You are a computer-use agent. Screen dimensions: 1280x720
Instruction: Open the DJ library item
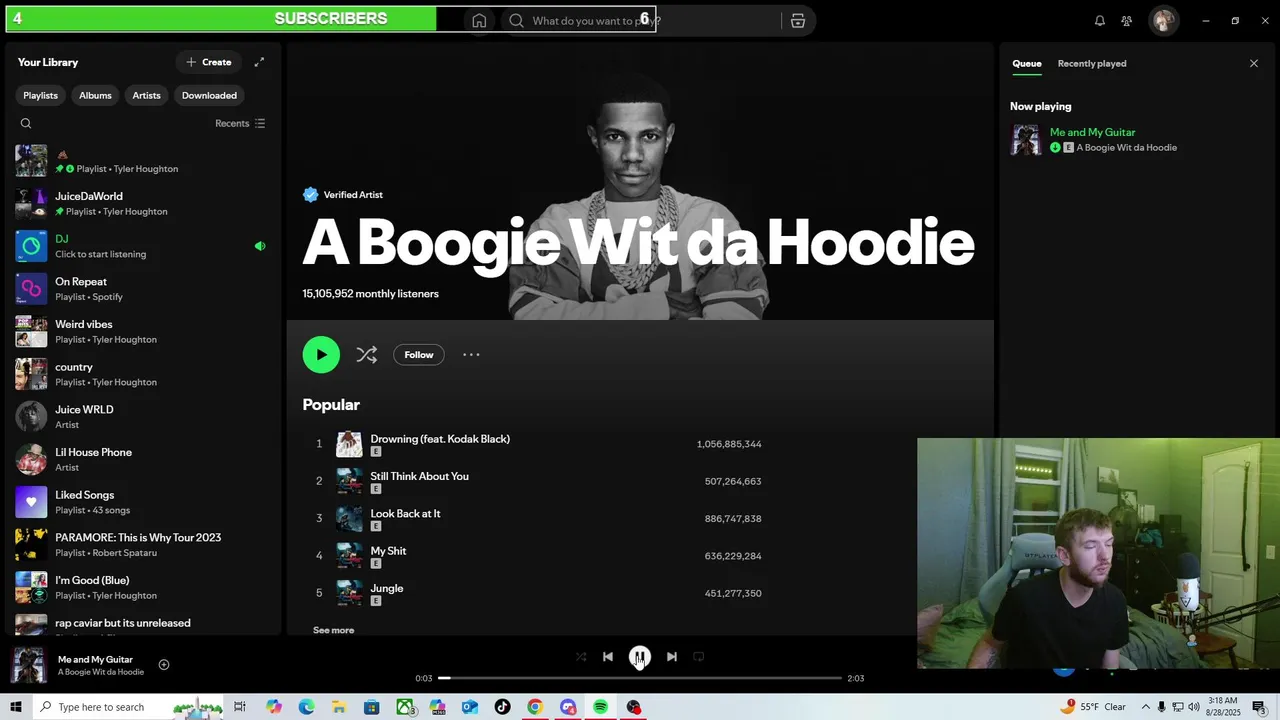(142, 246)
